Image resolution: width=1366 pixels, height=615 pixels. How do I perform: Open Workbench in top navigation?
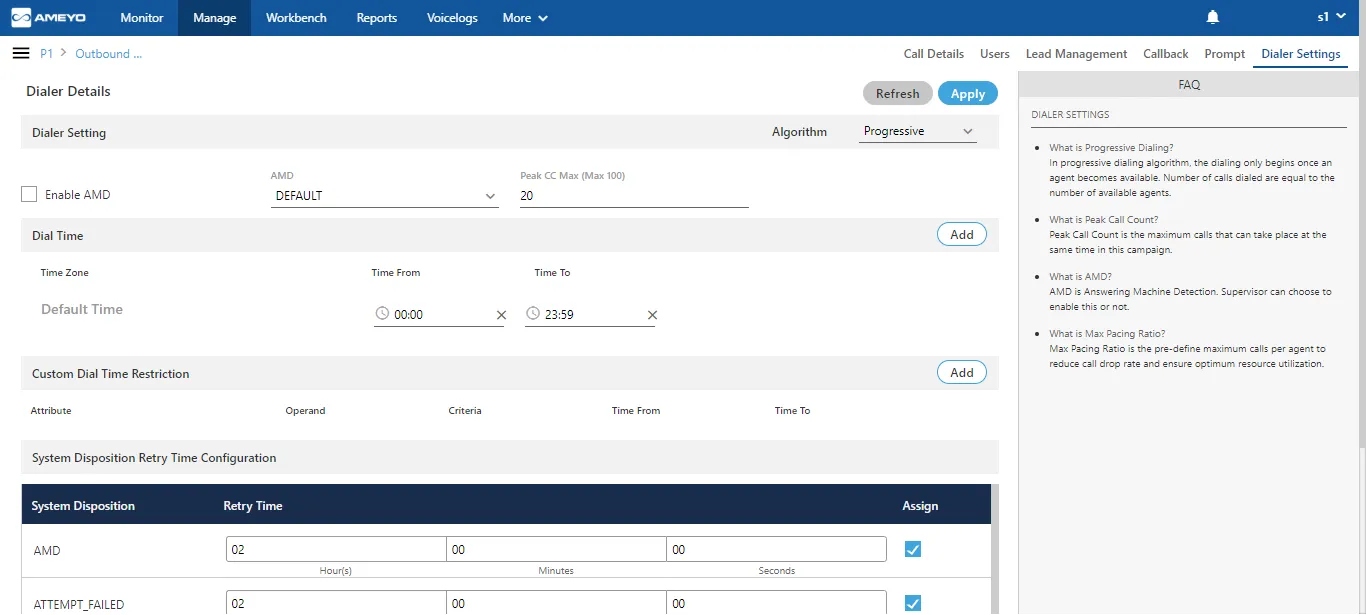click(296, 18)
